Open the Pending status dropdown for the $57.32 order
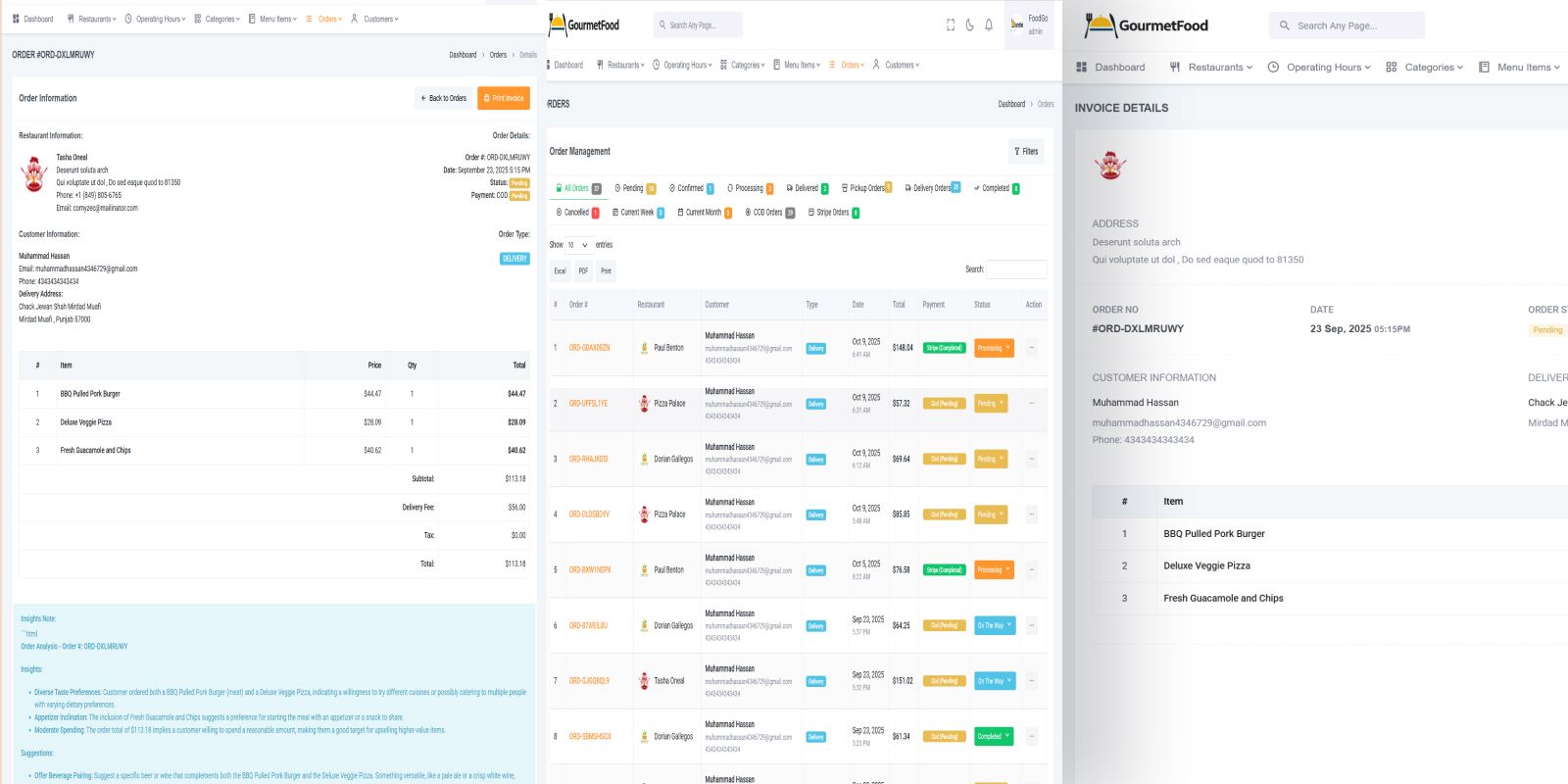Viewport: 1568px width, 784px height. 991,404
